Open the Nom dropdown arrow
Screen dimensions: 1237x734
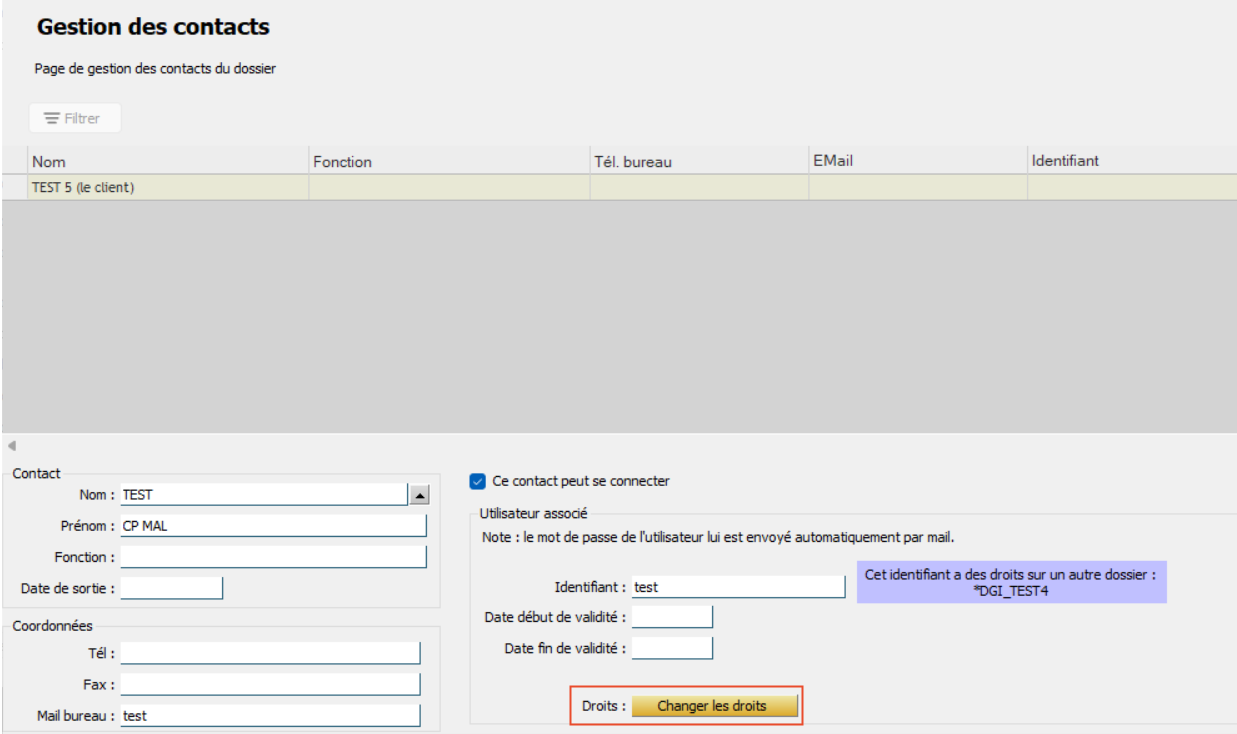[420, 494]
